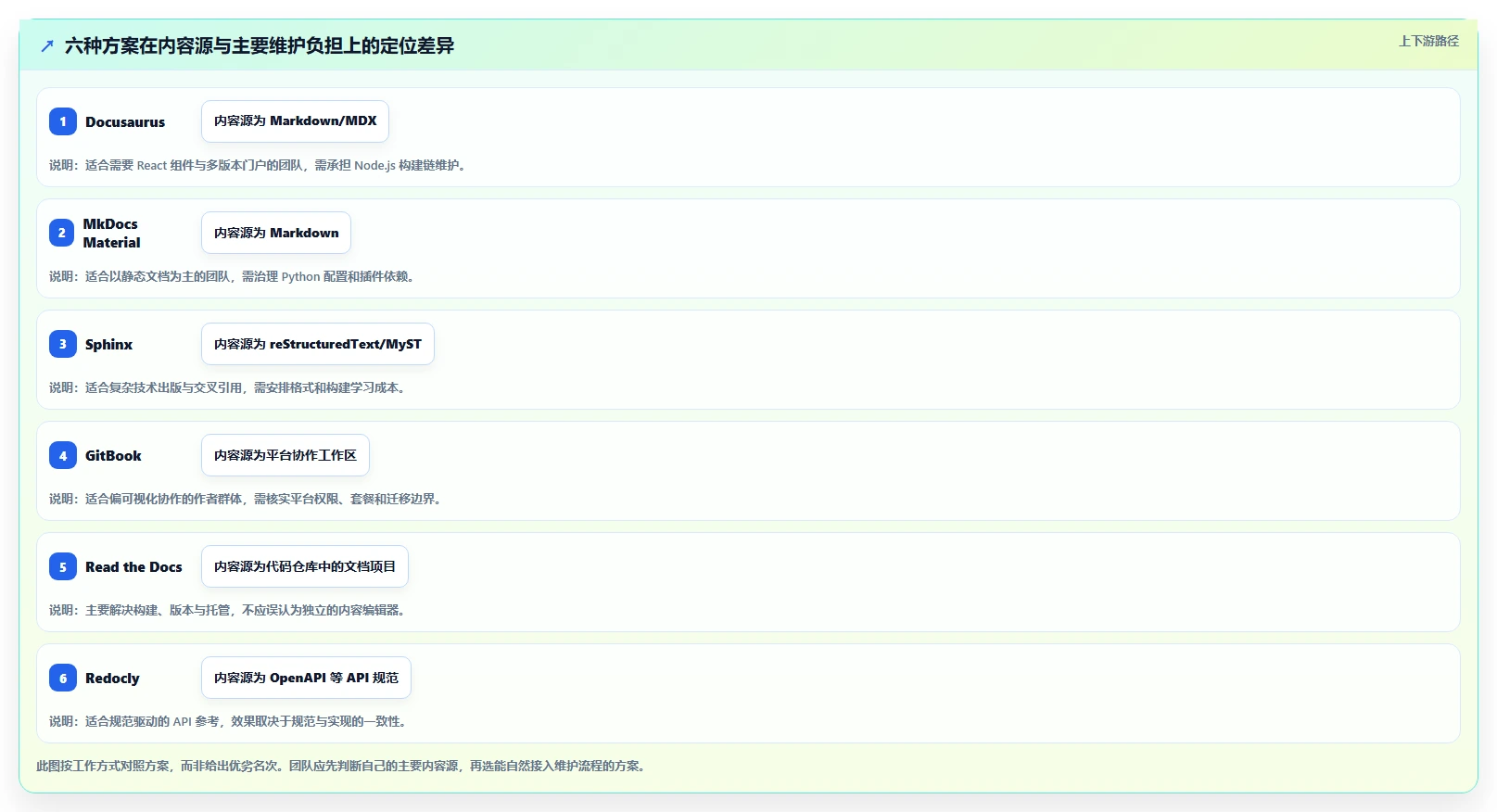Viewport: 1497px width, 812px height.
Task: Click the MkDocs Material name
Action: [111, 233]
